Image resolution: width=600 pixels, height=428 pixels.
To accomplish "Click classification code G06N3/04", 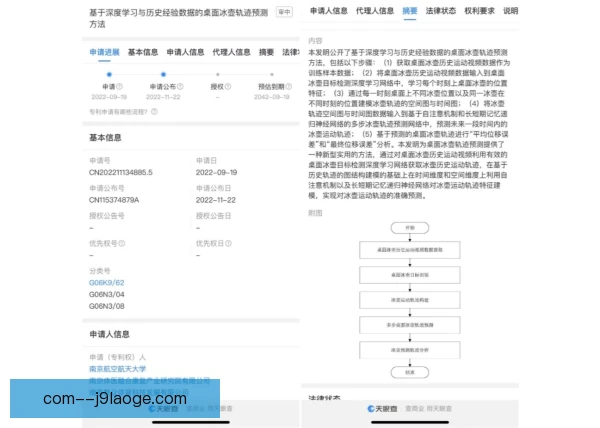I will point(106,295).
